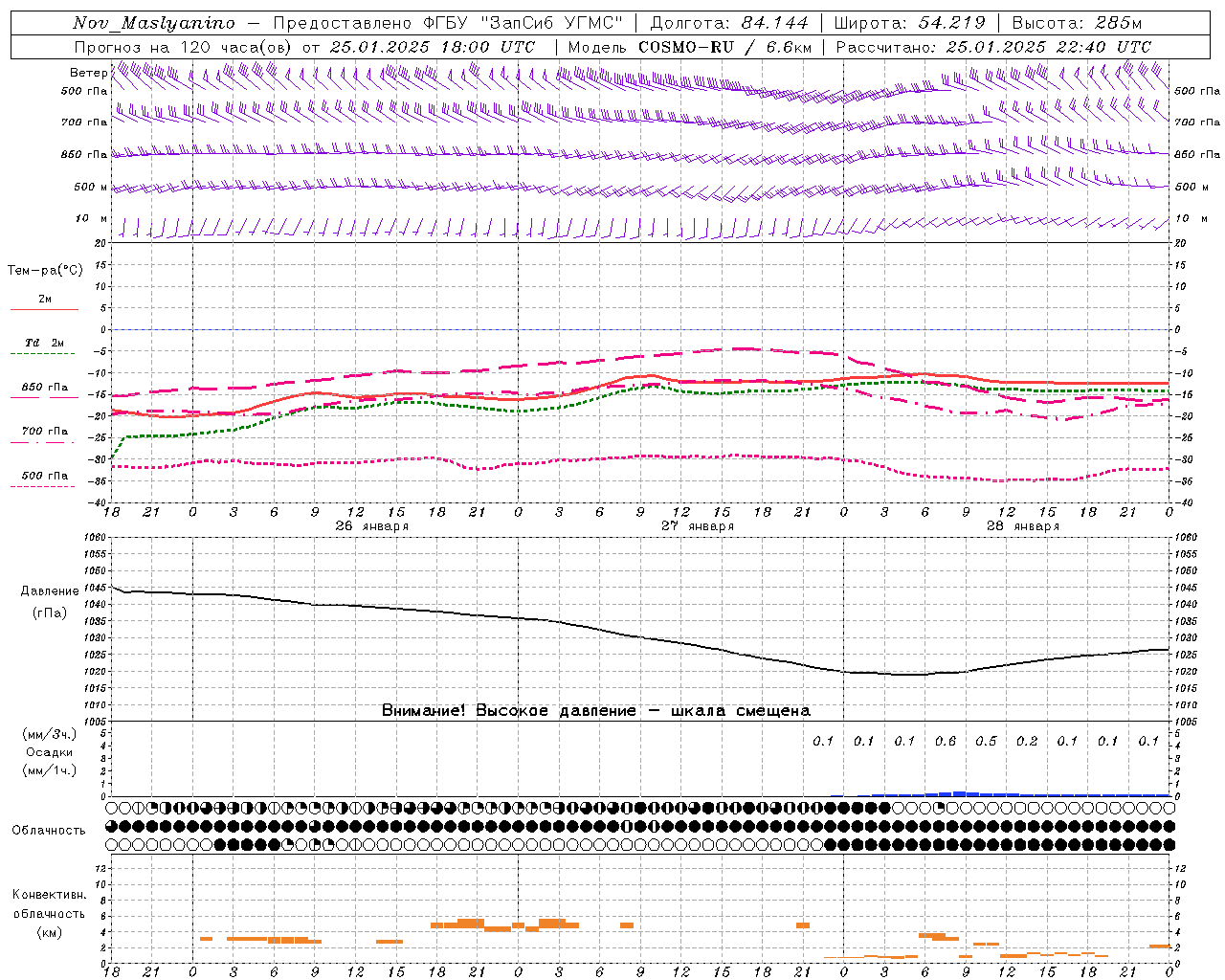
Task: Click the Широта: 54.219 value
Action: click(x=909, y=23)
